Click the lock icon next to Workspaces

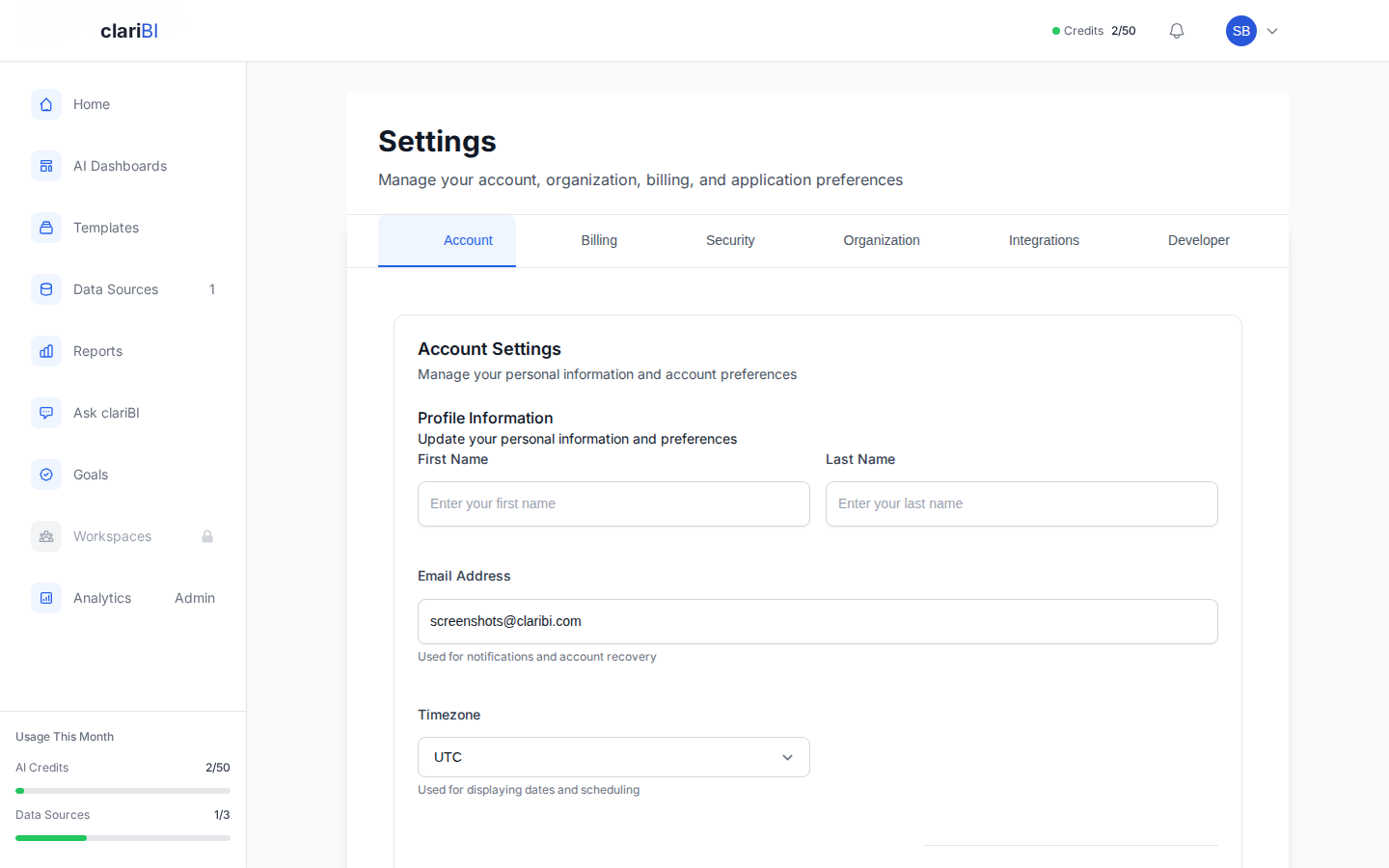tap(207, 535)
